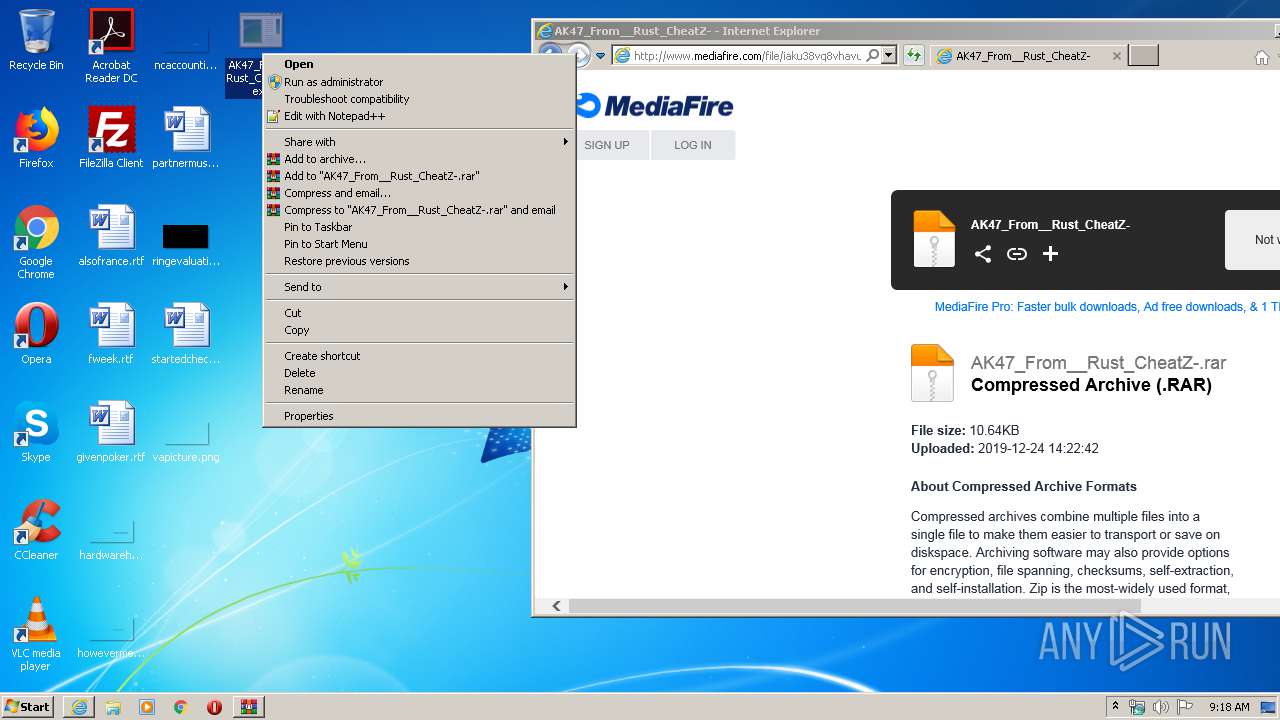
Task: Click share icon in MediaFire file card
Action: coord(983,254)
